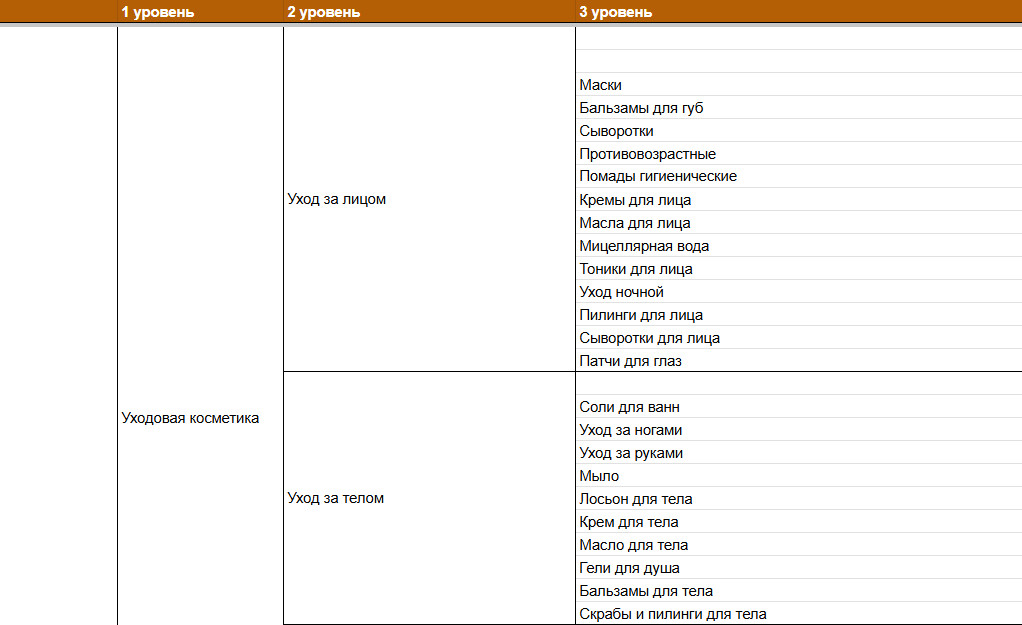Select the '2 уровень' column header

430,12
